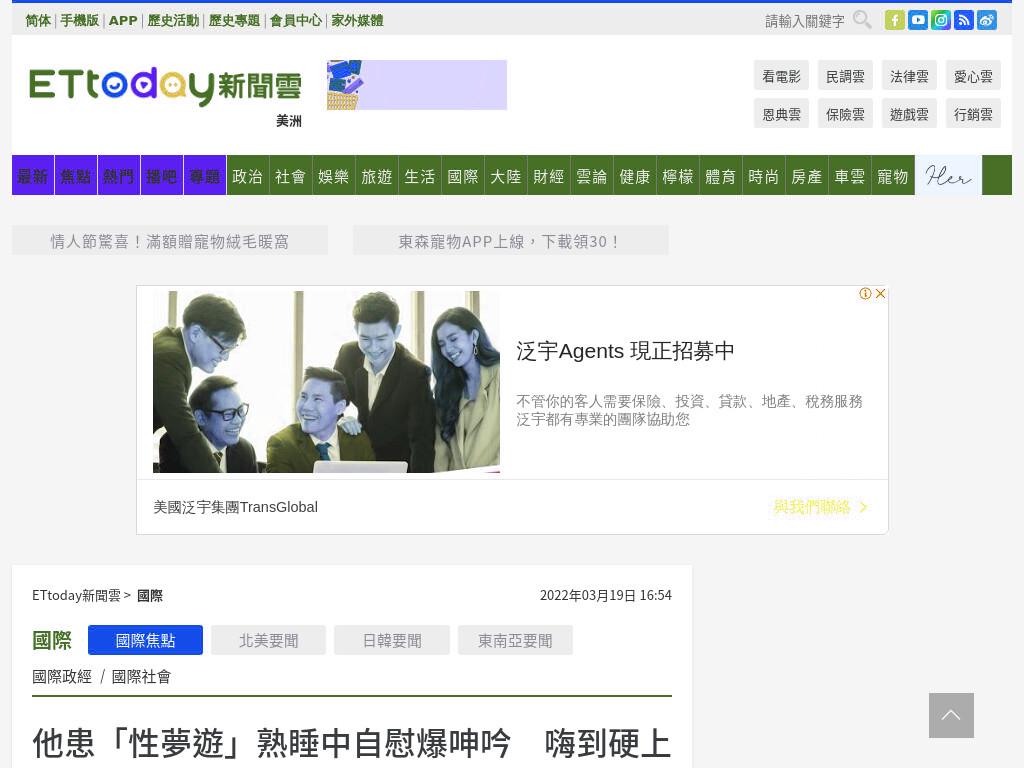
Task: Select 專題 in navigation bar
Action: point(205,176)
